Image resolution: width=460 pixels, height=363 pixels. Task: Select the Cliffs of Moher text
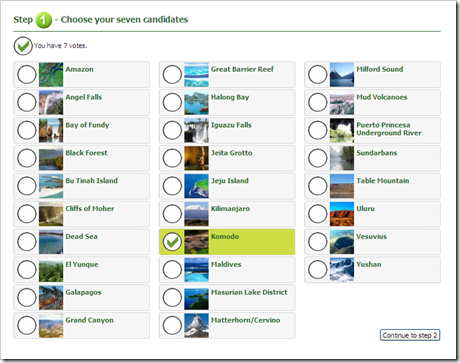90,209
